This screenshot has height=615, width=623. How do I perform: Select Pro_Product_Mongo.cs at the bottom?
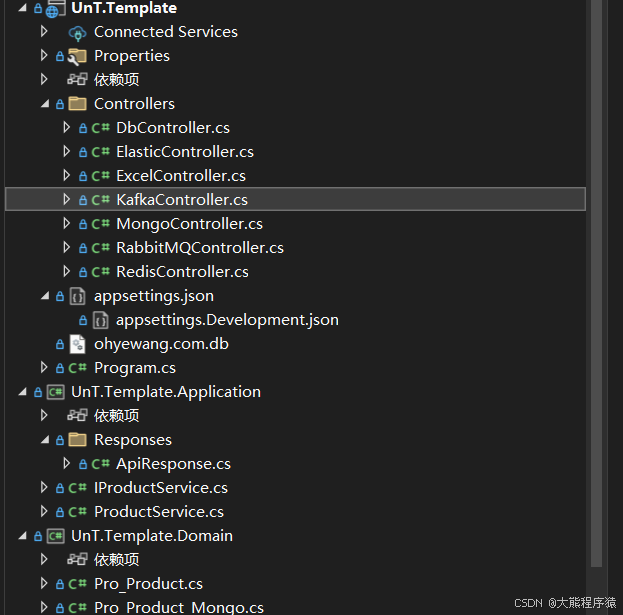pyautogui.click(x=179, y=607)
